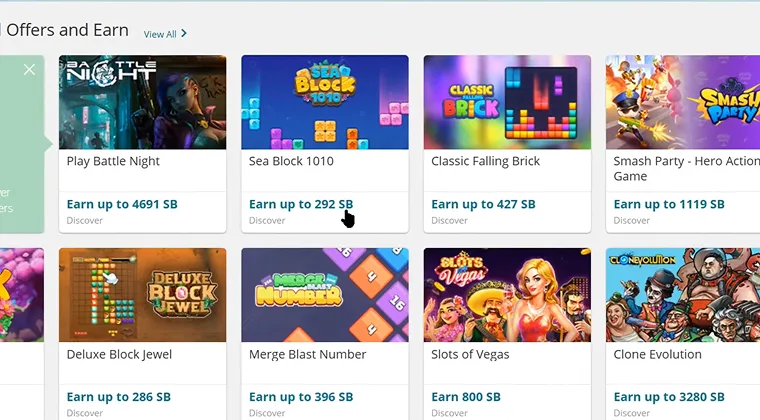Click Discover under Classic Falling Brick

449,220
